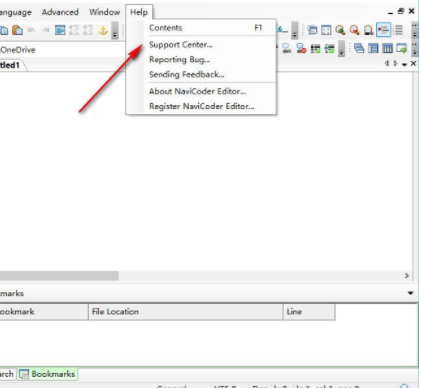Open the Window menu
Screen dimensions: 421x388
104,12
